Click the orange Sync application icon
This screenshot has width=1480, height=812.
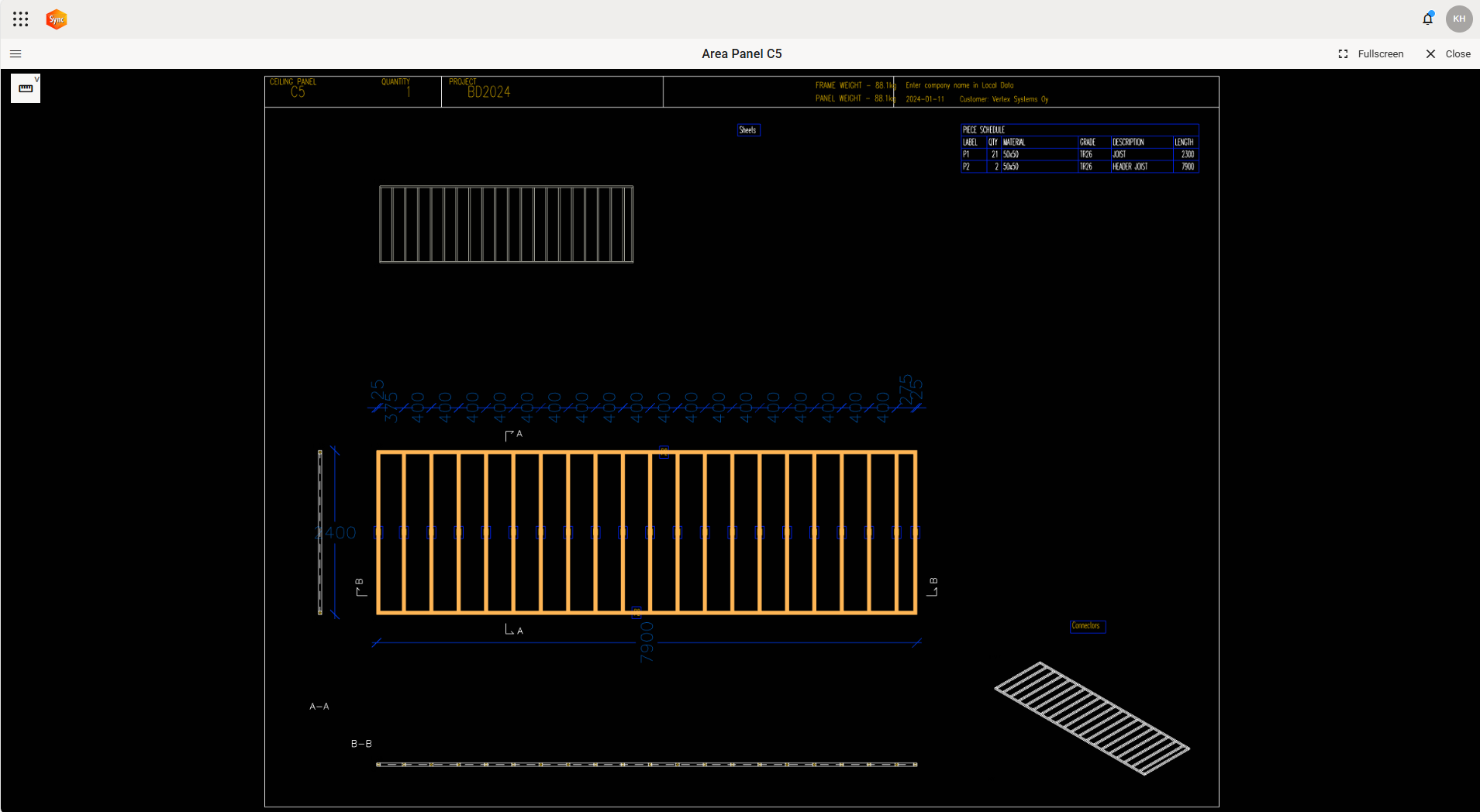pos(55,19)
